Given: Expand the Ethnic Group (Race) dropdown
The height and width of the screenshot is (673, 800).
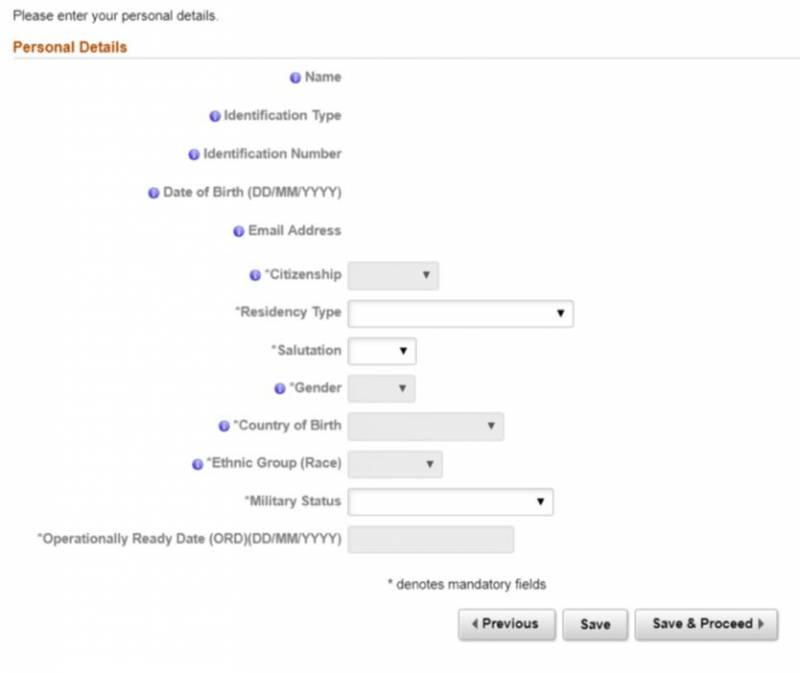Looking at the screenshot, I should click(395, 464).
